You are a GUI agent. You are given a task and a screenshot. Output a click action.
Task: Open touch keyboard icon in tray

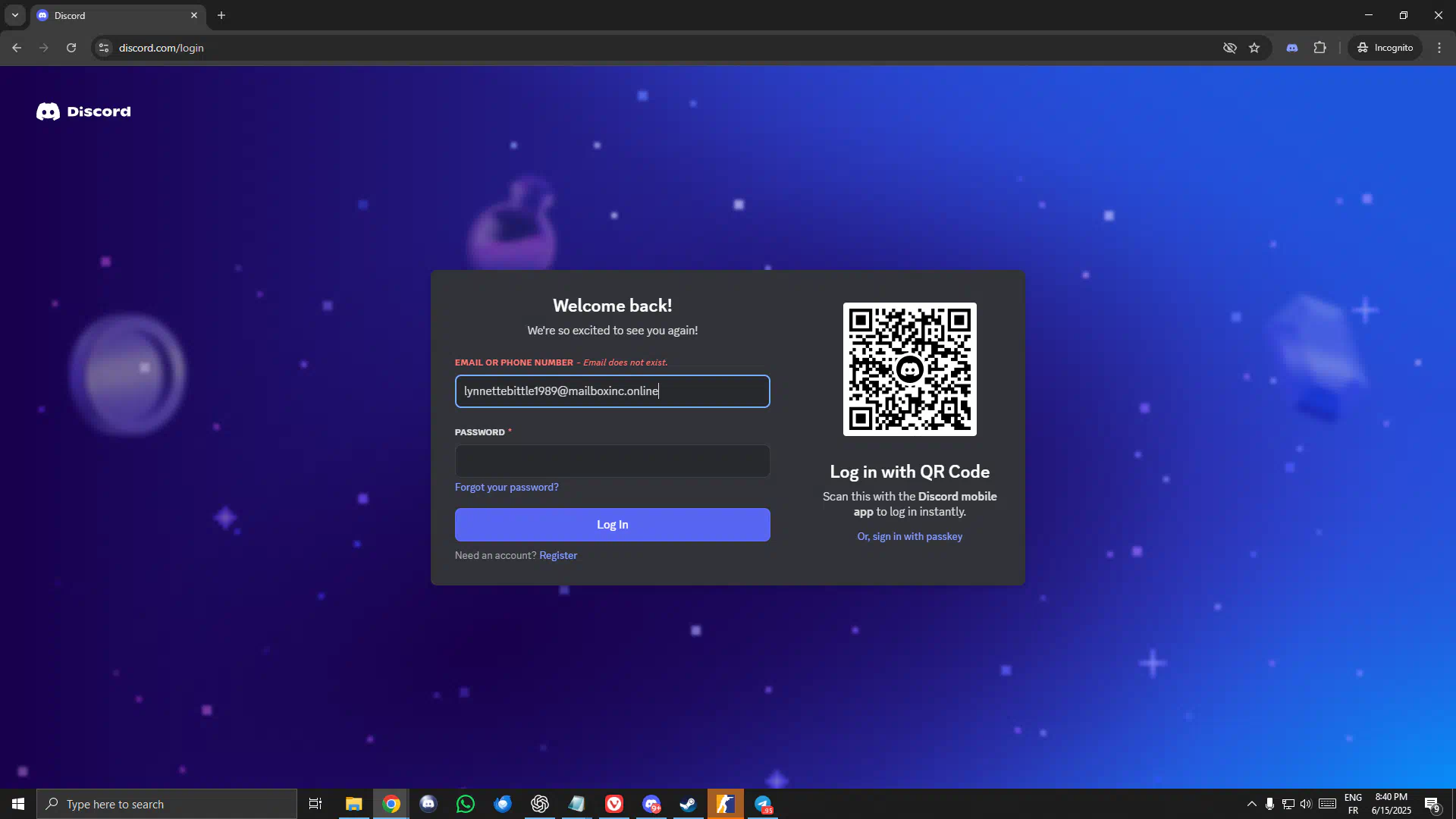(x=1327, y=804)
